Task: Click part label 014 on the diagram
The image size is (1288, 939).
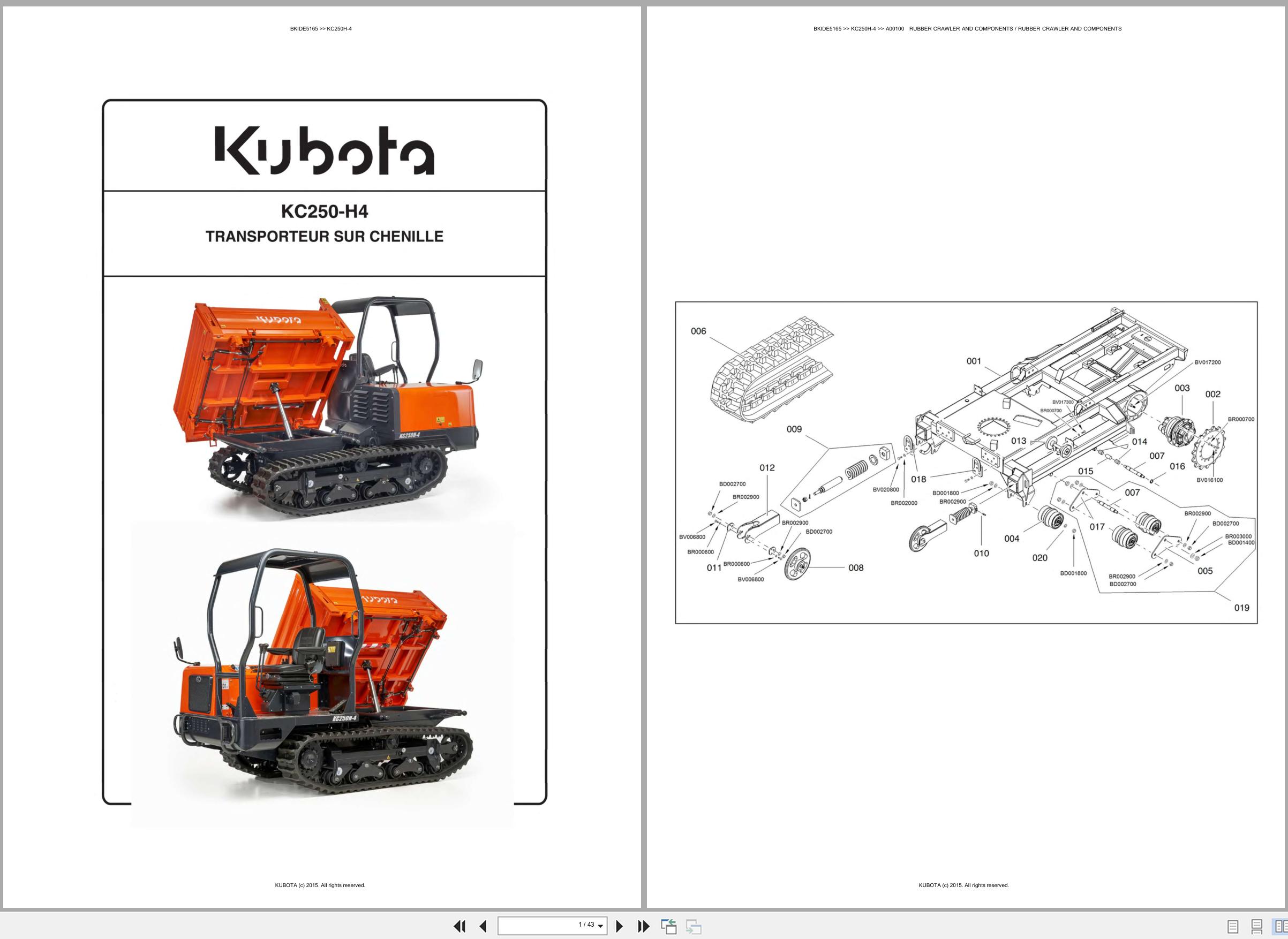Action: 1140,442
